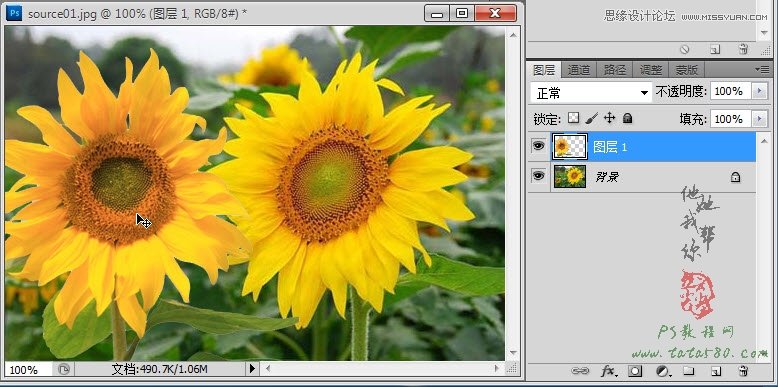Click document horizontal scroll right arrow
The width and height of the screenshot is (778, 387).
click(x=497, y=369)
